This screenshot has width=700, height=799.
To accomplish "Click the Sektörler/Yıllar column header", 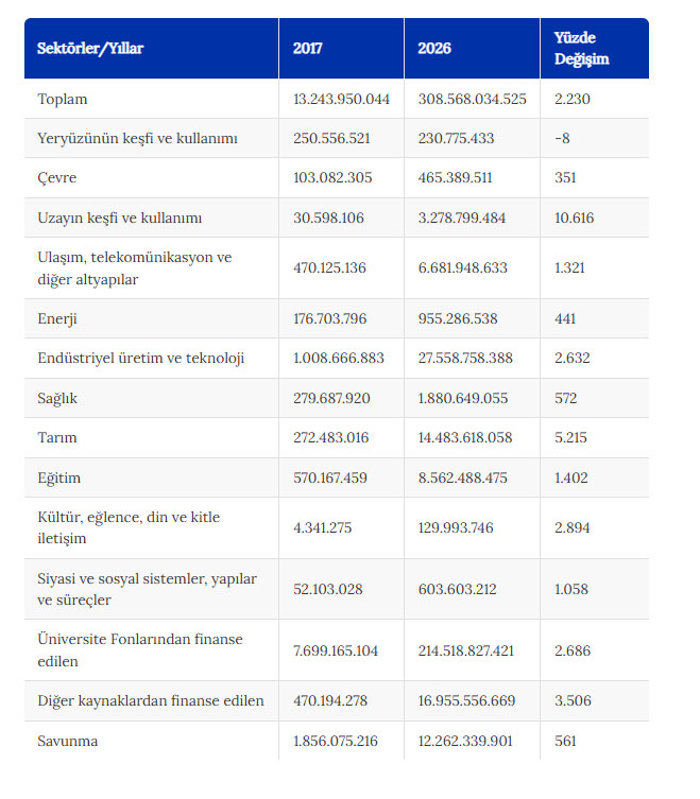I will (x=90, y=48).
